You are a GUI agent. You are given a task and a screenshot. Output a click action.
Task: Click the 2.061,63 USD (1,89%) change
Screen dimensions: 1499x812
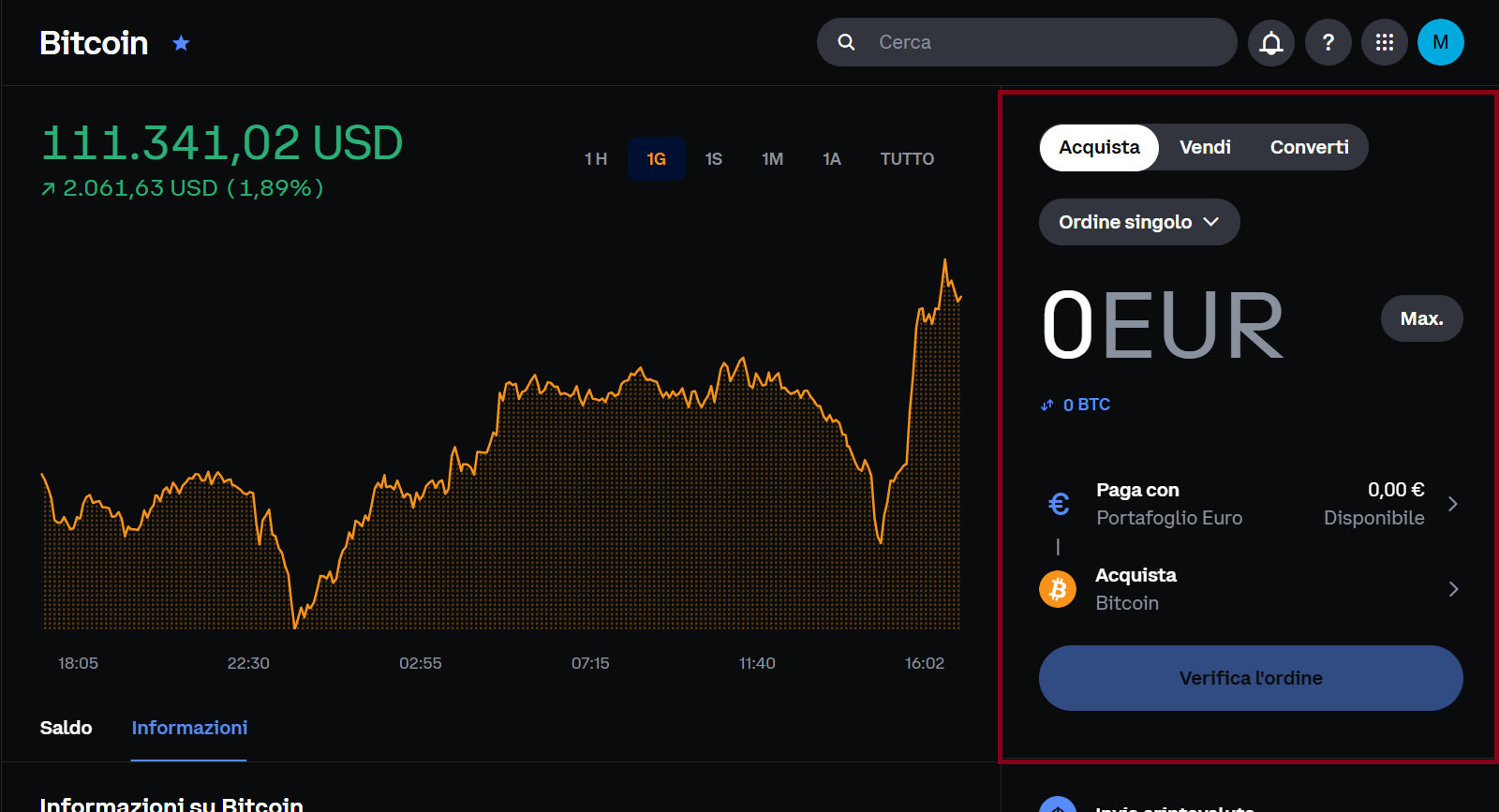182,188
